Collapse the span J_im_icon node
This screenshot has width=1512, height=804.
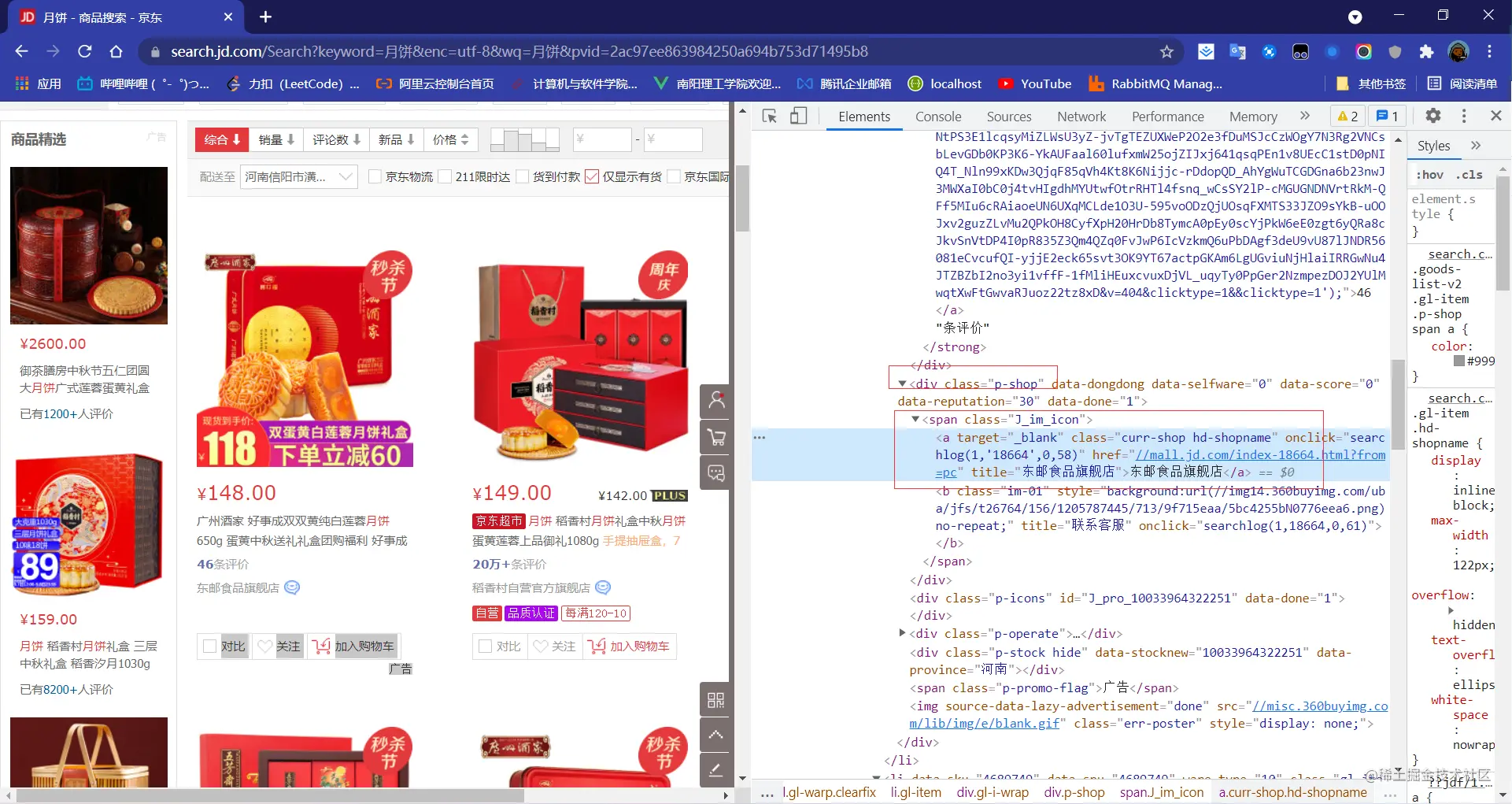[915, 420]
